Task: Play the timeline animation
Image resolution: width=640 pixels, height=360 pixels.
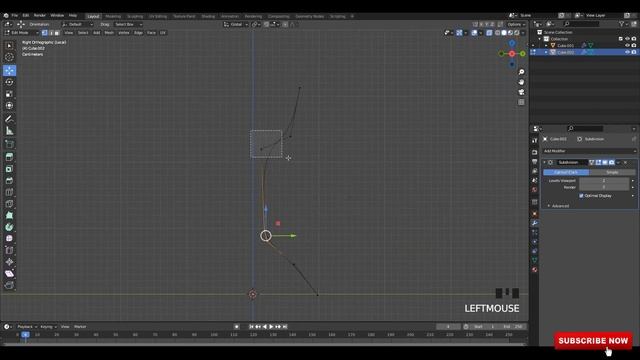Action: click(x=271, y=327)
